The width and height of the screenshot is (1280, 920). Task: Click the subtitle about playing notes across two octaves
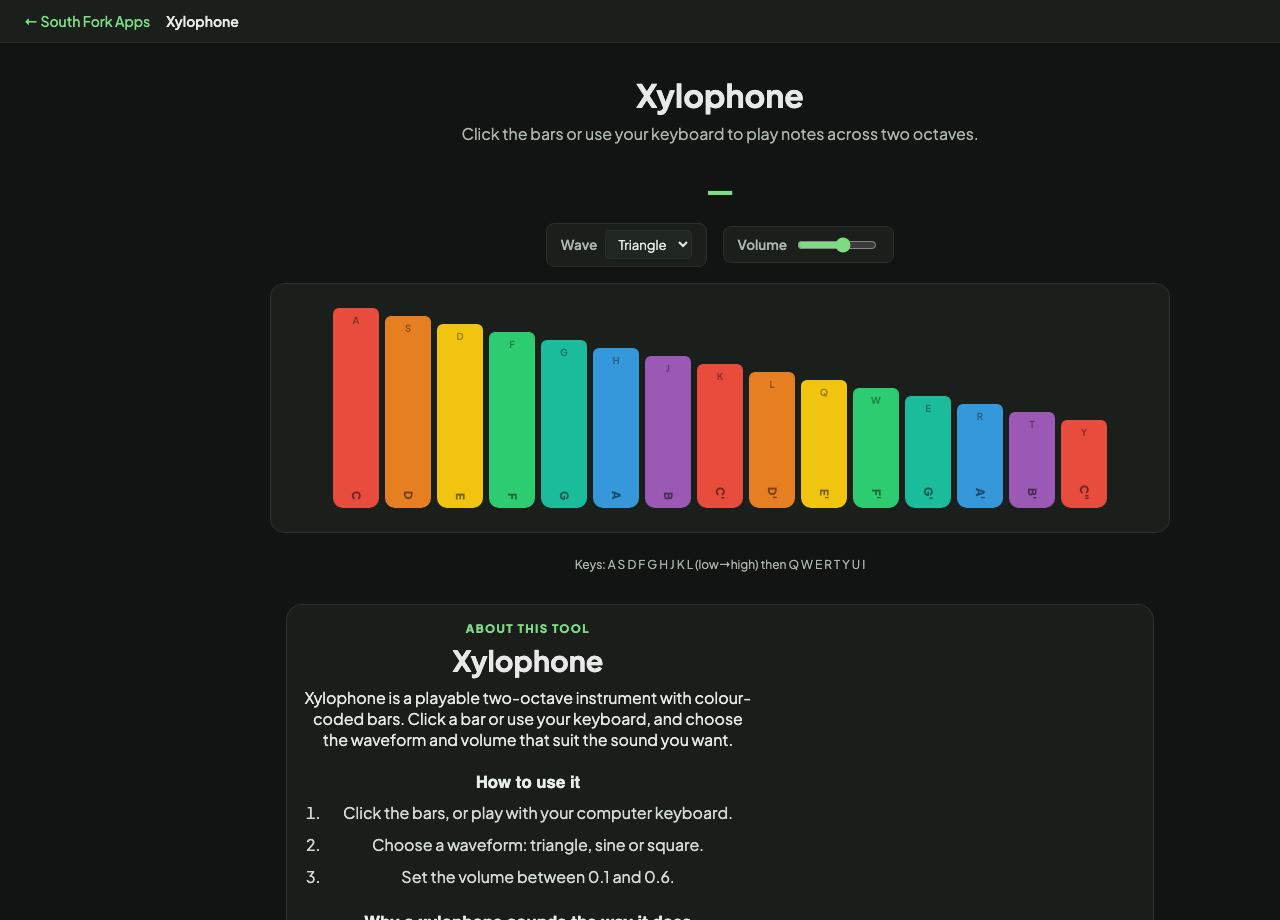pyautogui.click(x=720, y=134)
